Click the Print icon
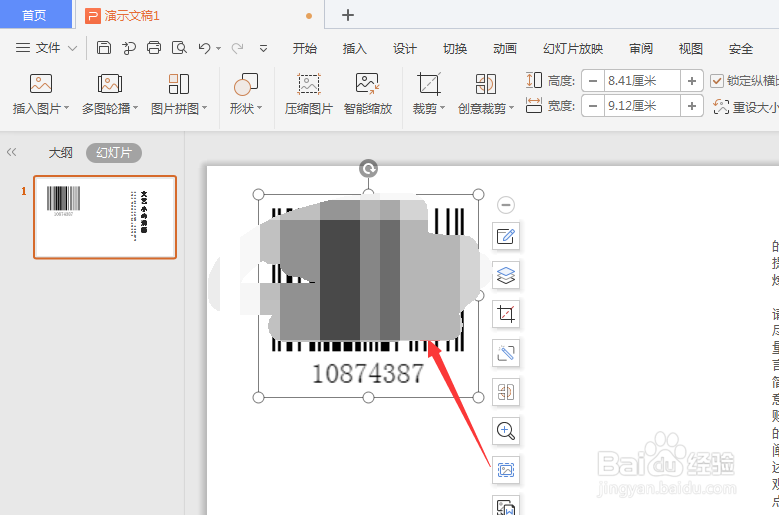The image size is (779, 515). pos(154,48)
